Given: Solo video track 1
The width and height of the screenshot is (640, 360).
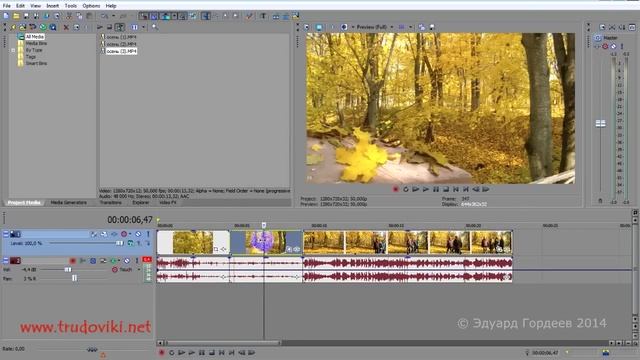Looking at the screenshot, I should pyautogui.click(x=148, y=234).
